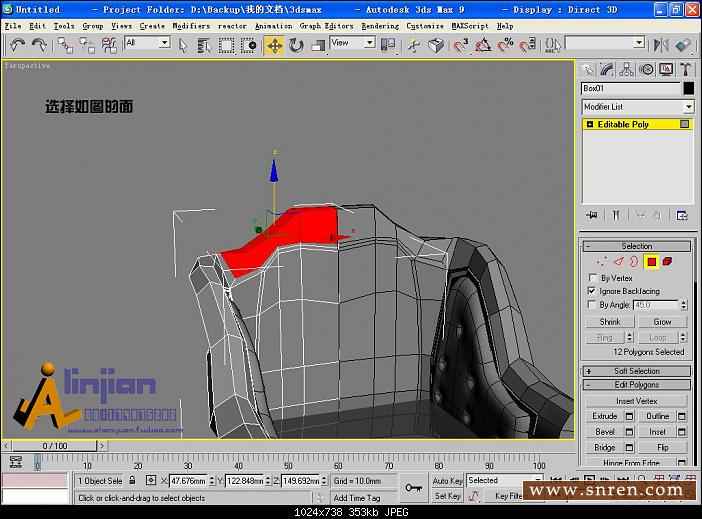Collapse the Edit Polygons rollout
The height and width of the screenshot is (519, 702).
click(637, 385)
